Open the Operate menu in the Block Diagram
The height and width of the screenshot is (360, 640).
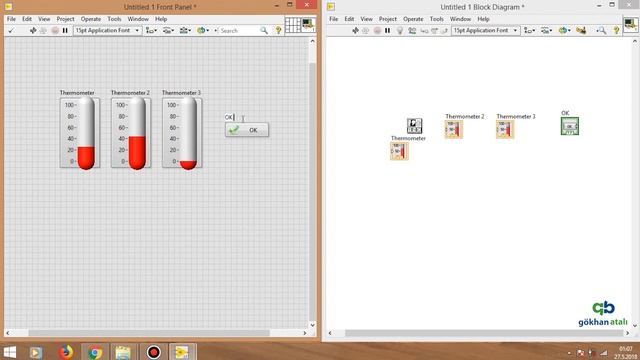[x=413, y=19]
